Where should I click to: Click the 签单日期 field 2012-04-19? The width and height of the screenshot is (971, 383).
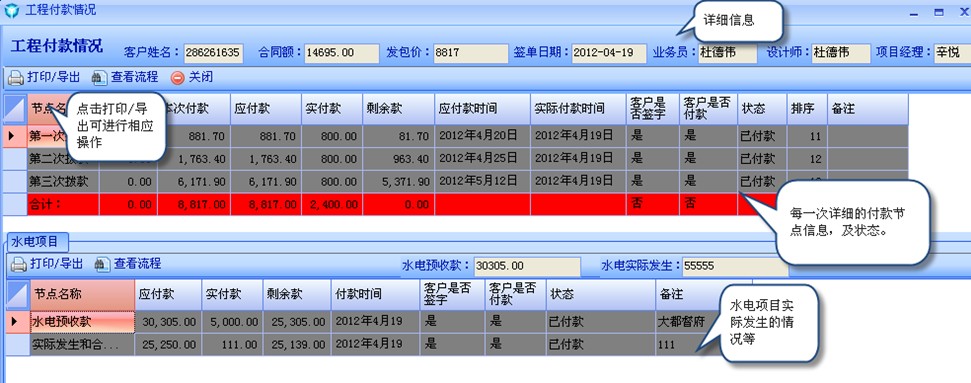point(609,53)
